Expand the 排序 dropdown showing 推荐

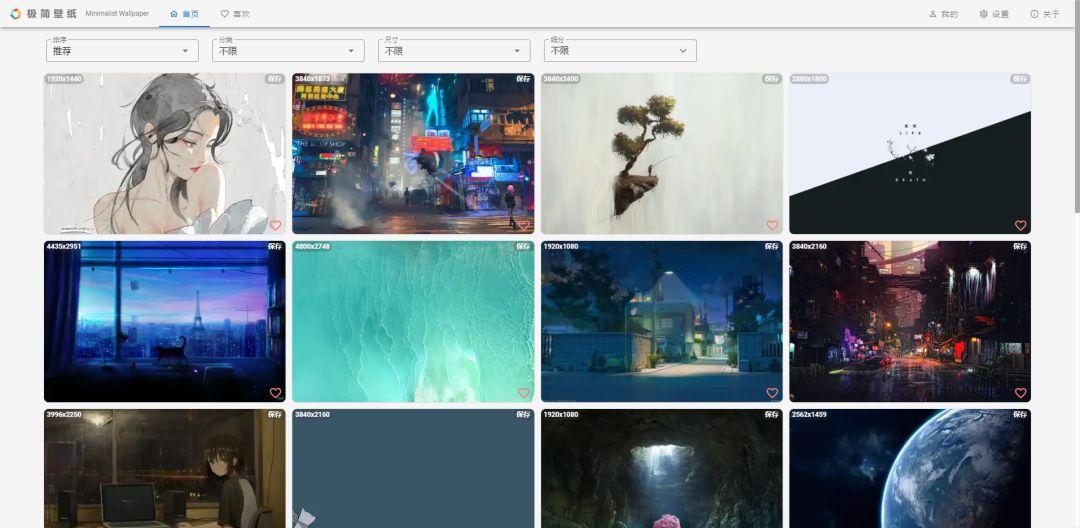click(123, 50)
